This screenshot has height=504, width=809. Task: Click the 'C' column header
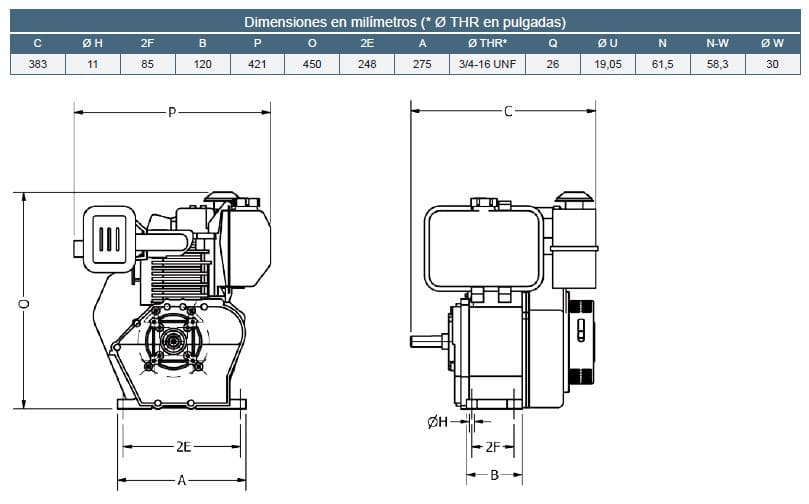[x=38, y=43]
